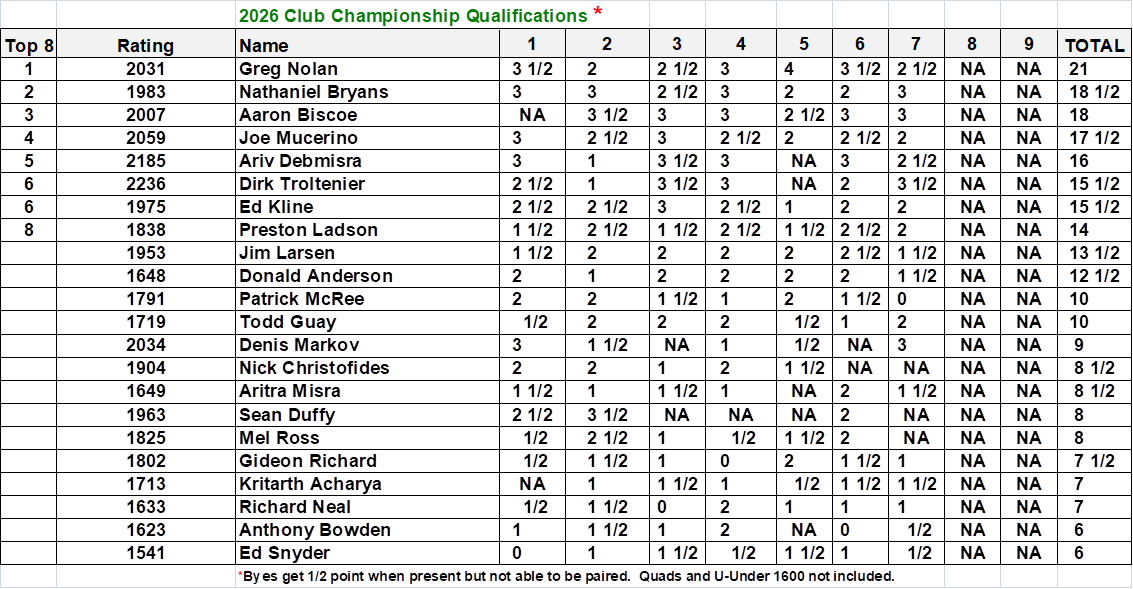
Task: Click Ariv Debmisra's total of 16
Action: pos(1078,161)
